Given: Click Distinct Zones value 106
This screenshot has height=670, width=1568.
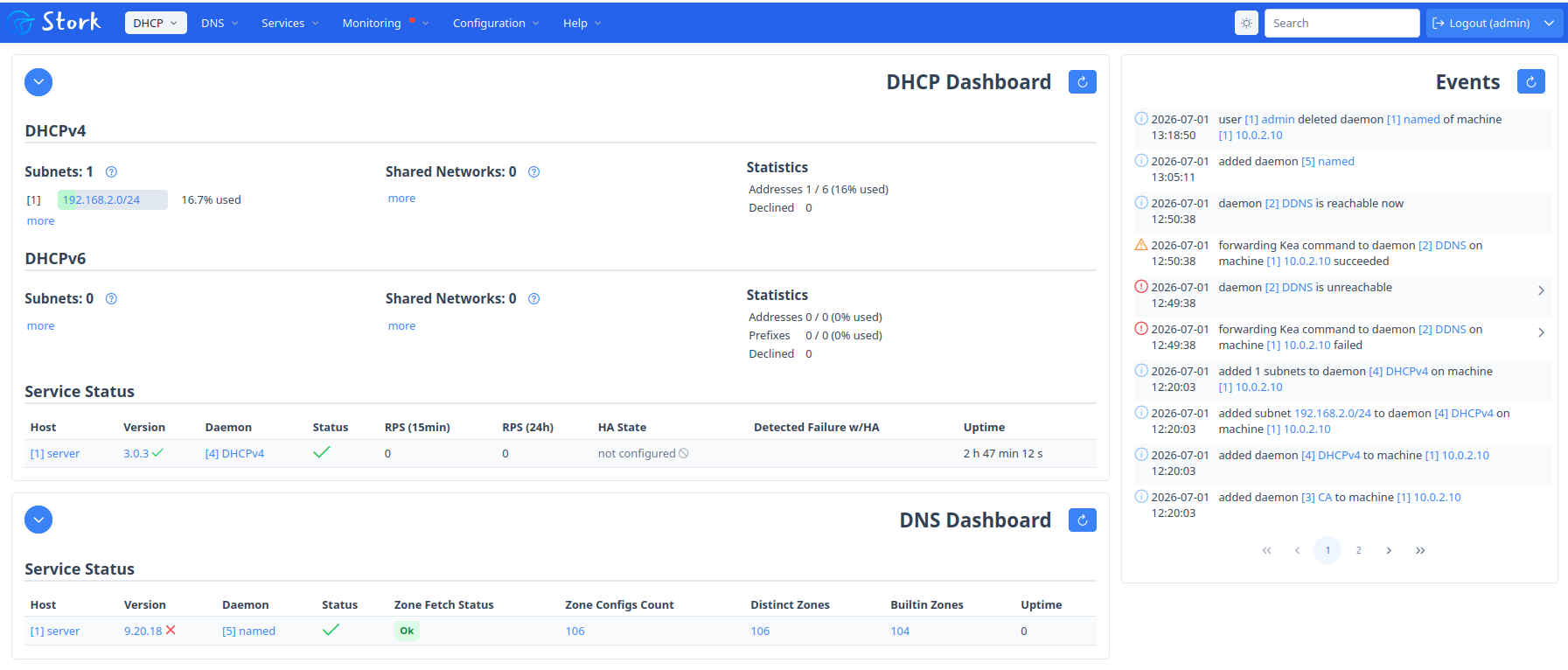Looking at the screenshot, I should click(760, 632).
